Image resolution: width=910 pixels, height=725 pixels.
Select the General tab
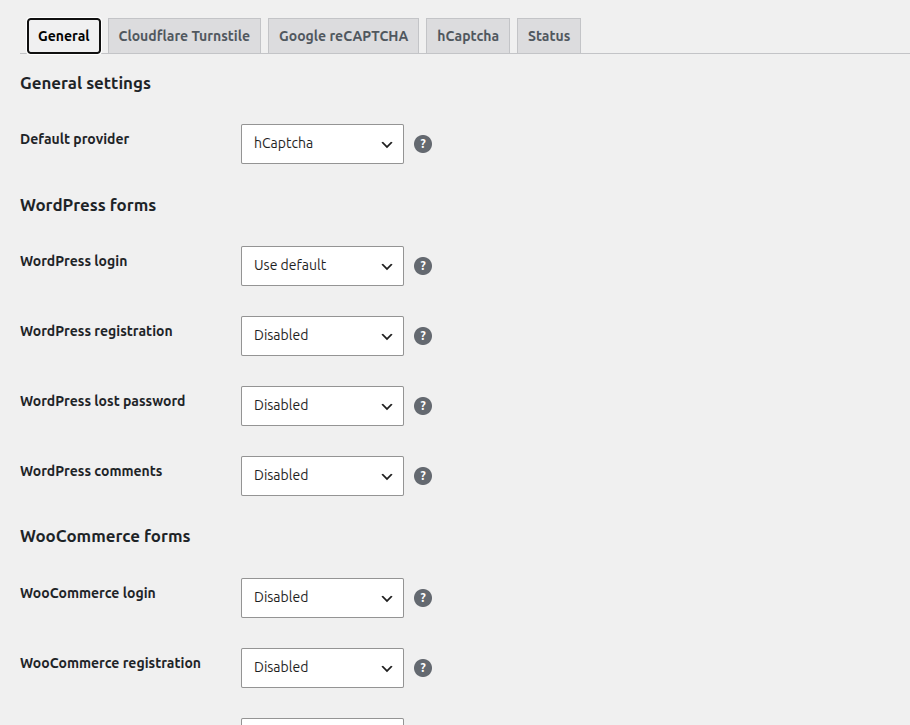pos(64,36)
